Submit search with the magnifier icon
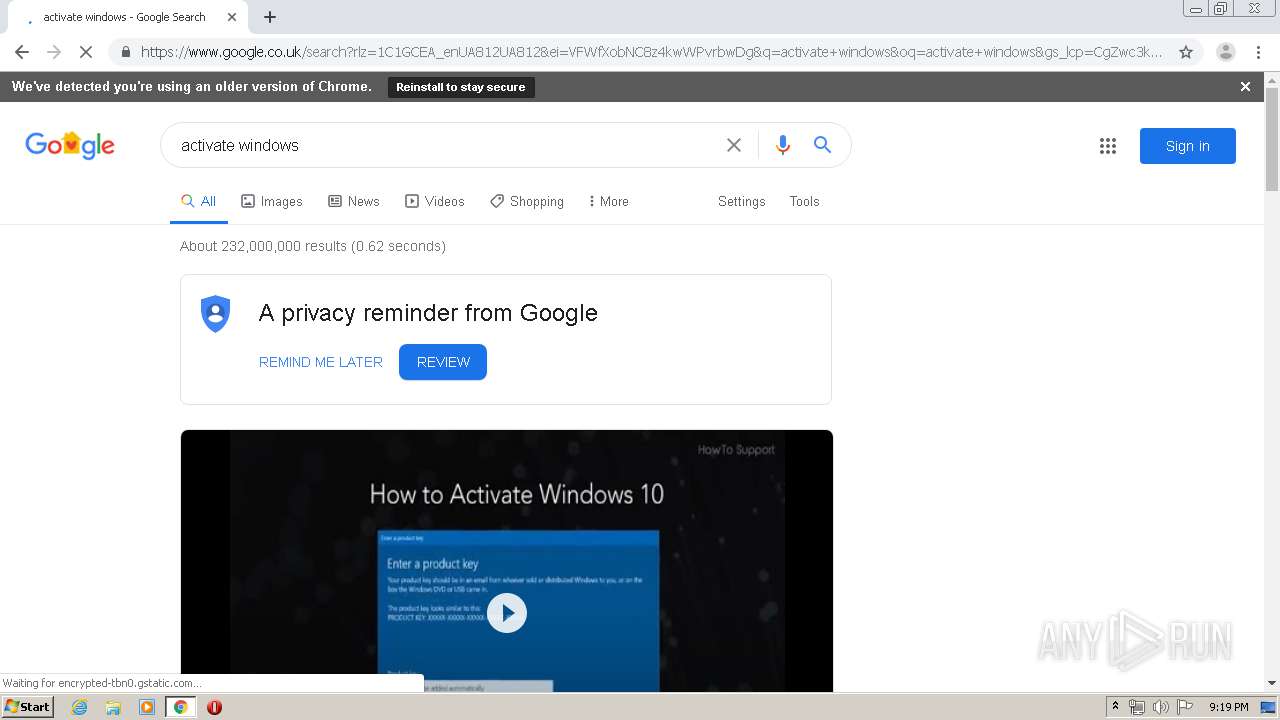The image size is (1280, 720). click(822, 145)
